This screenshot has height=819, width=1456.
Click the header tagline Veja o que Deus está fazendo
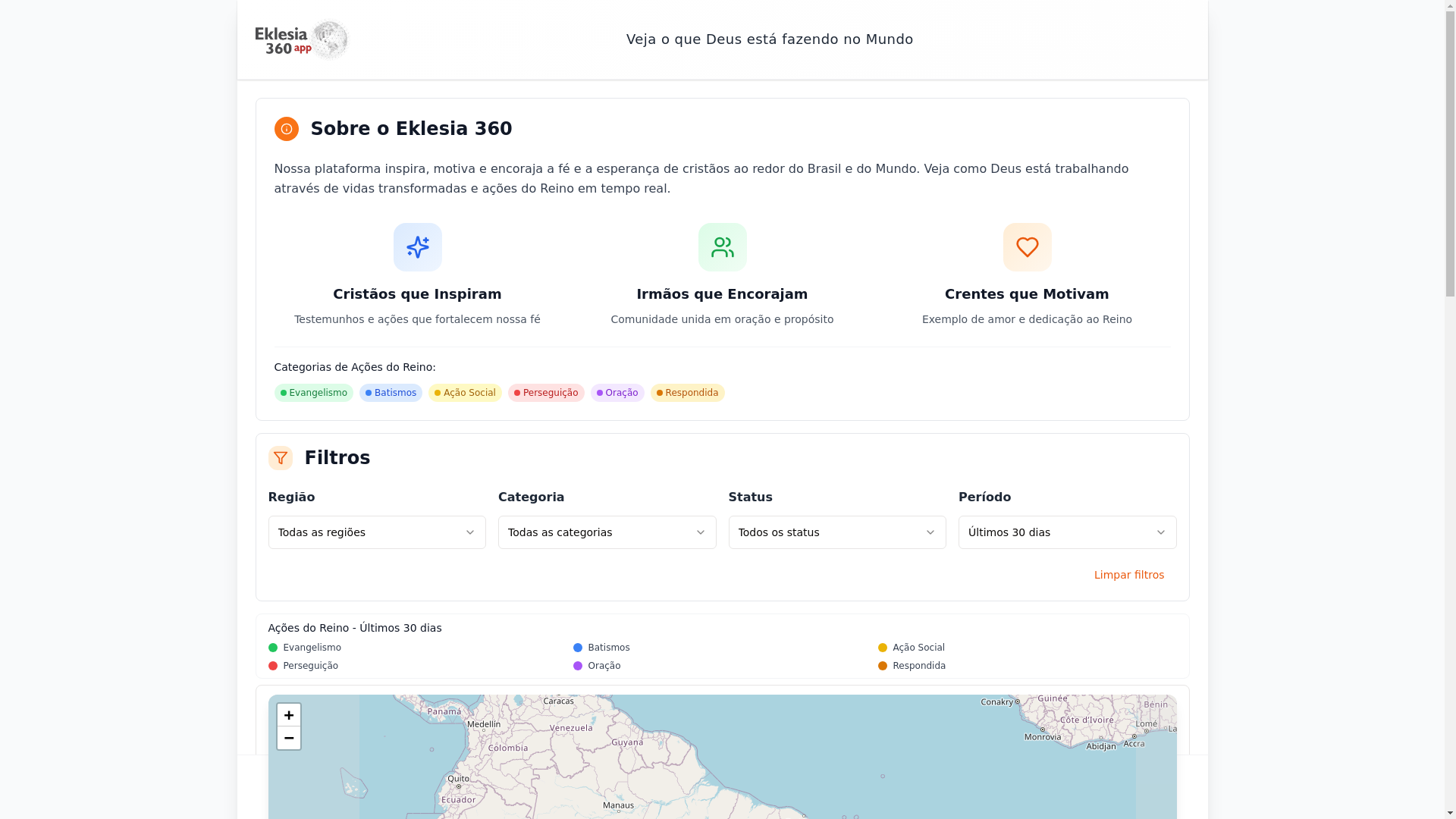[770, 39]
